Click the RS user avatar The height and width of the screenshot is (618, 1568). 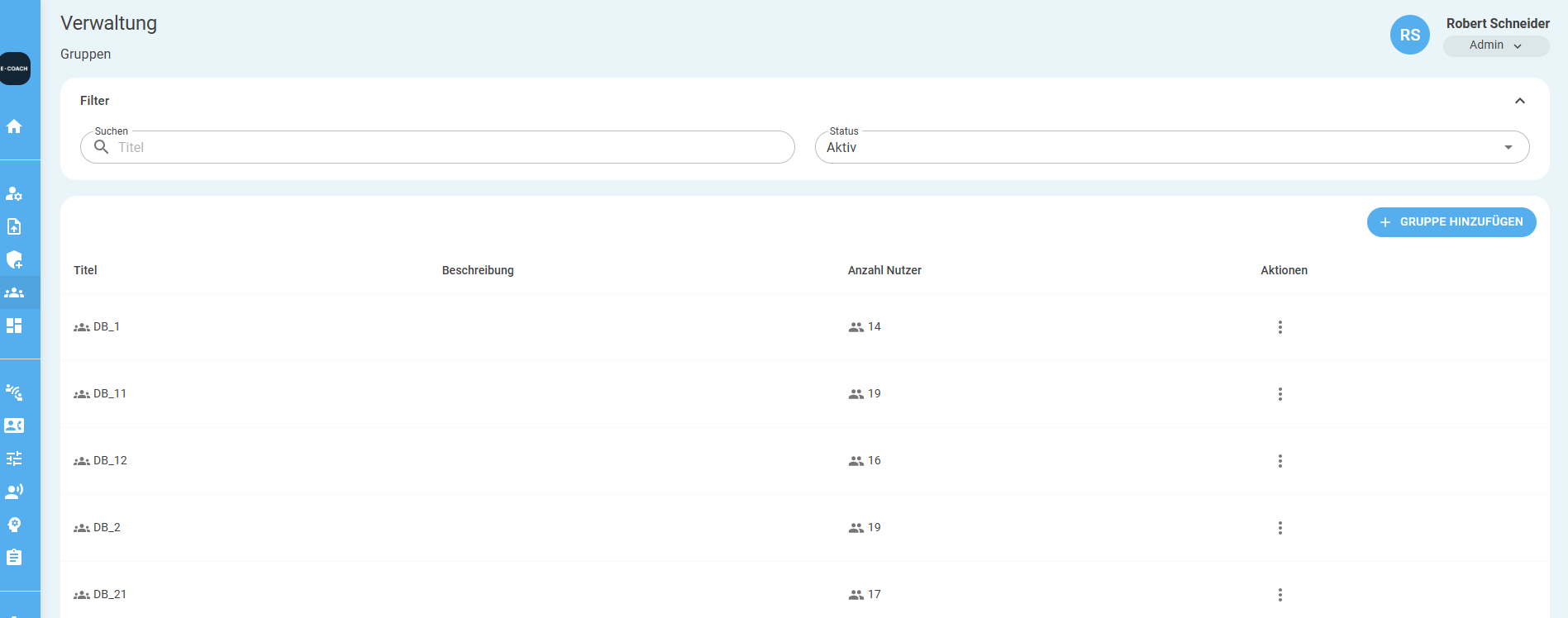pos(1410,35)
